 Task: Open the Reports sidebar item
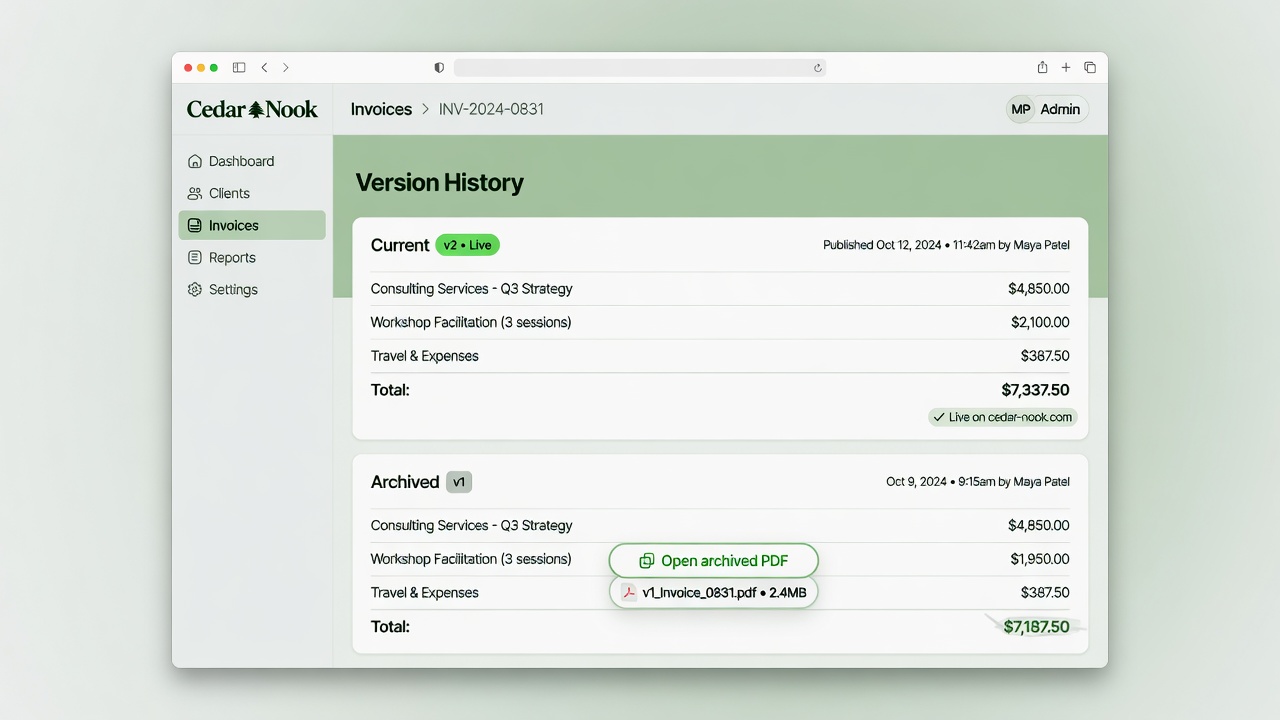pos(252,257)
